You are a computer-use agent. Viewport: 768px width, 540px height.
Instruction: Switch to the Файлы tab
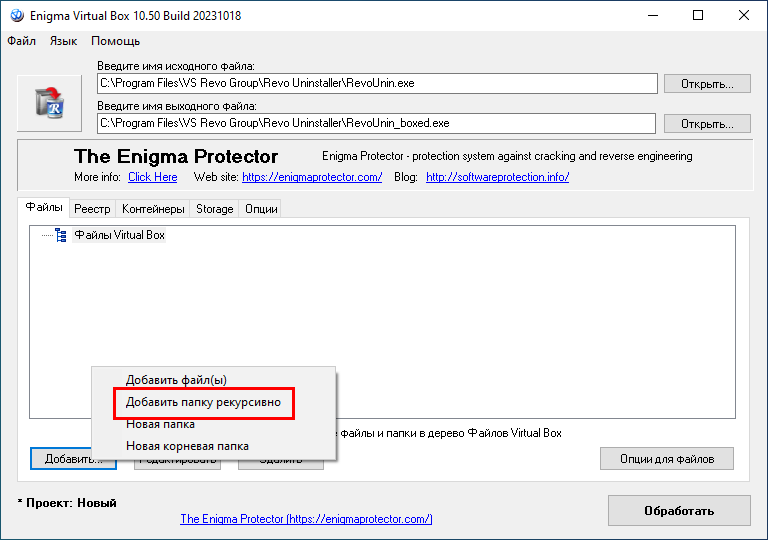point(44,208)
